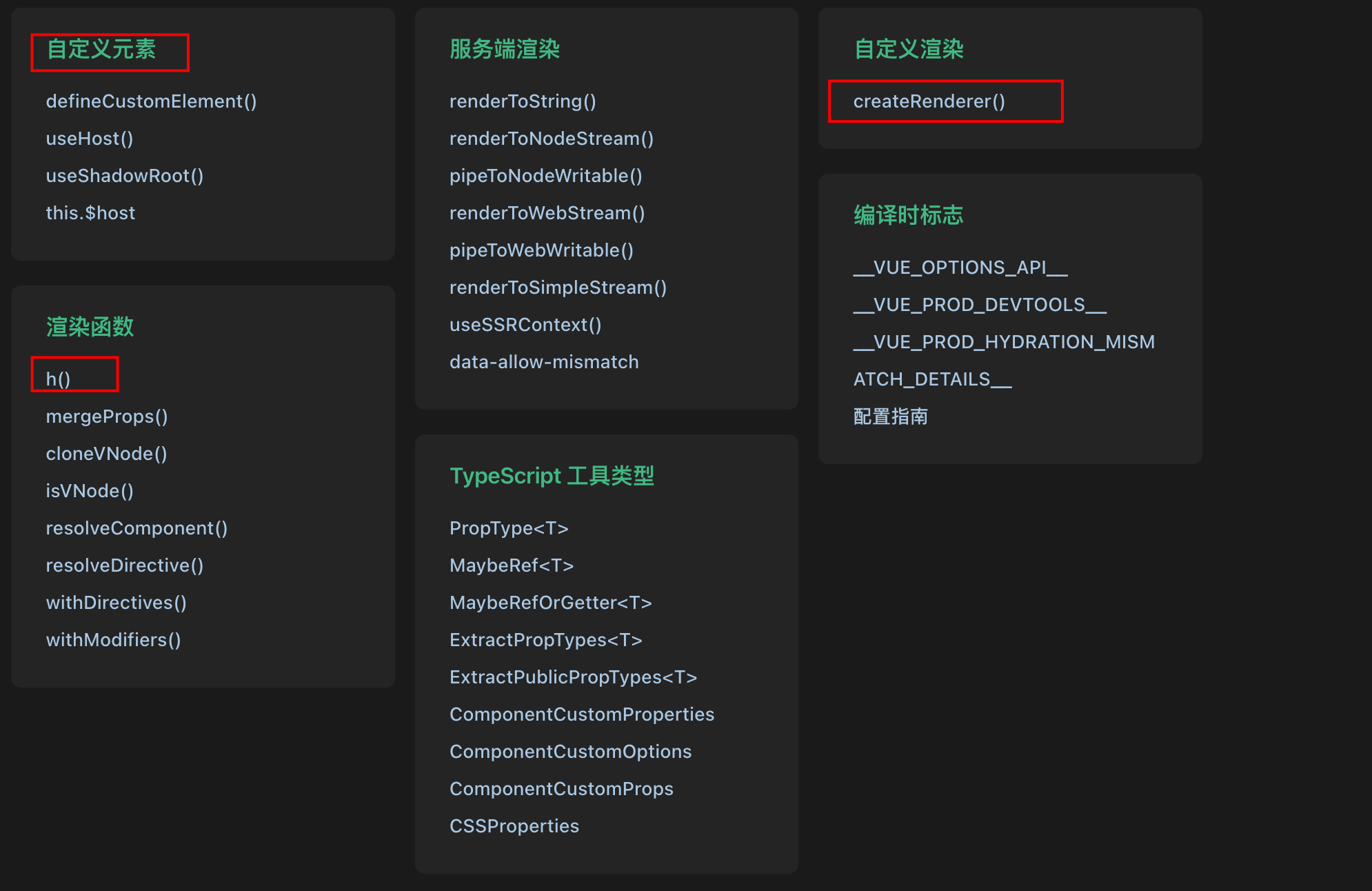Select withModifiers() link
Image resolution: width=1372 pixels, height=891 pixels.
(x=114, y=640)
